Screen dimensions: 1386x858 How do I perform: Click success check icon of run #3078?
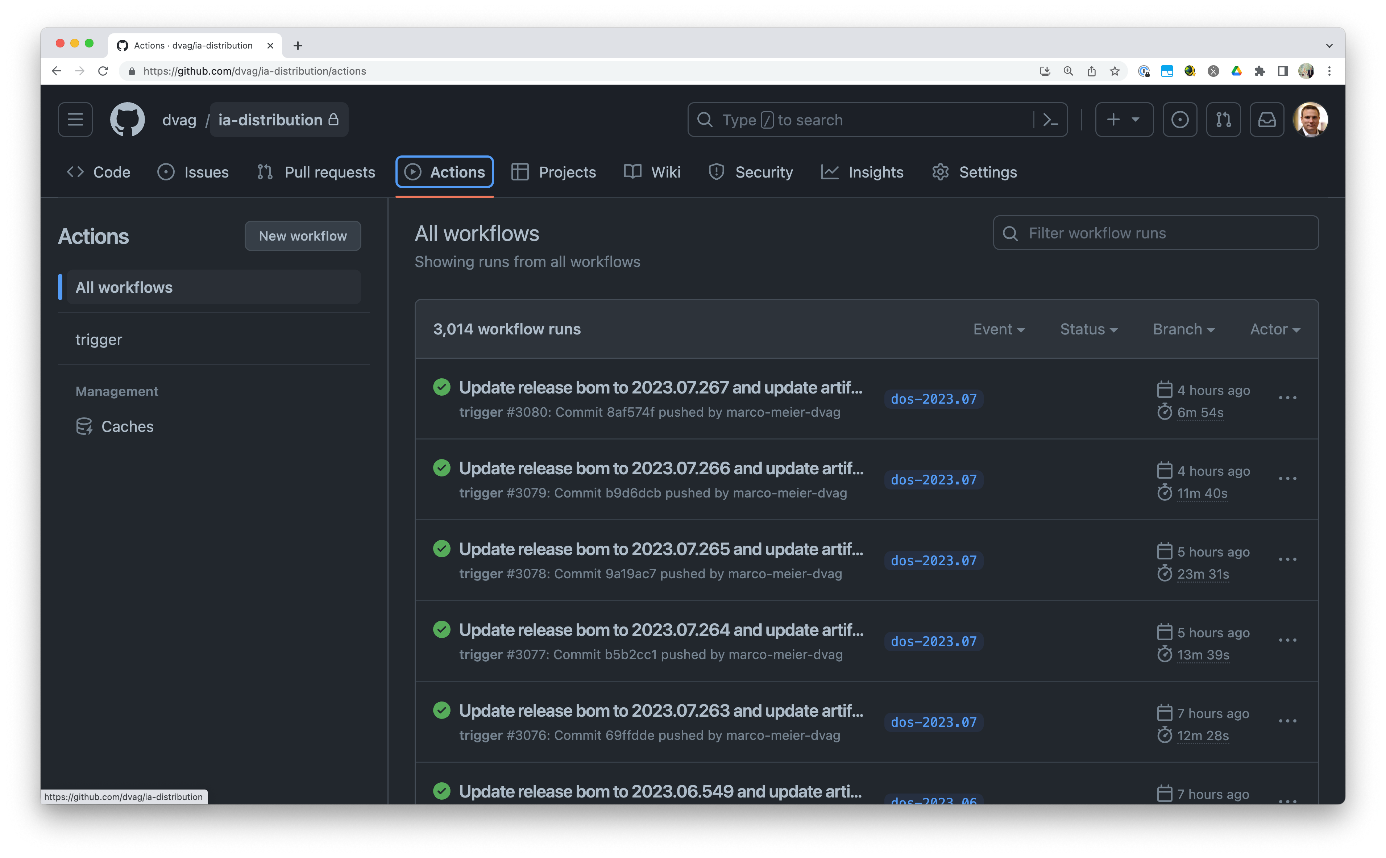[441, 548]
